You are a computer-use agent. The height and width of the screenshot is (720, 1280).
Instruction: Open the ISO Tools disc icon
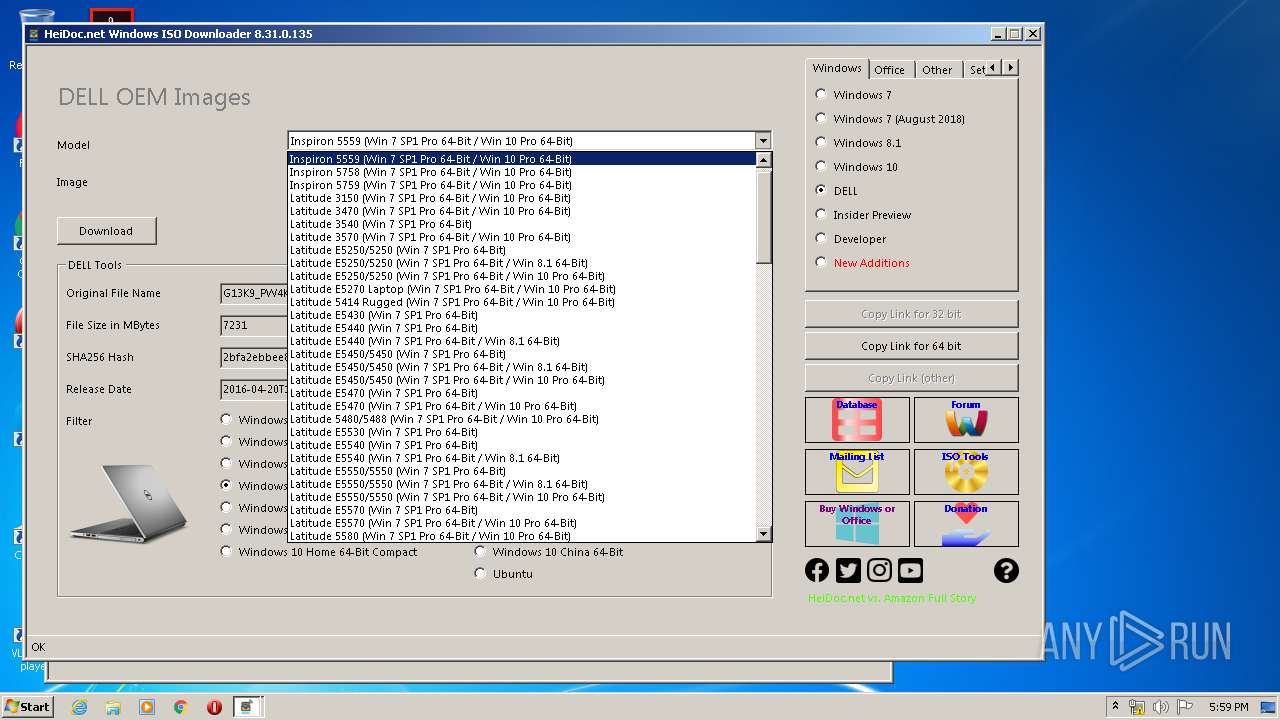(x=966, y=472)
